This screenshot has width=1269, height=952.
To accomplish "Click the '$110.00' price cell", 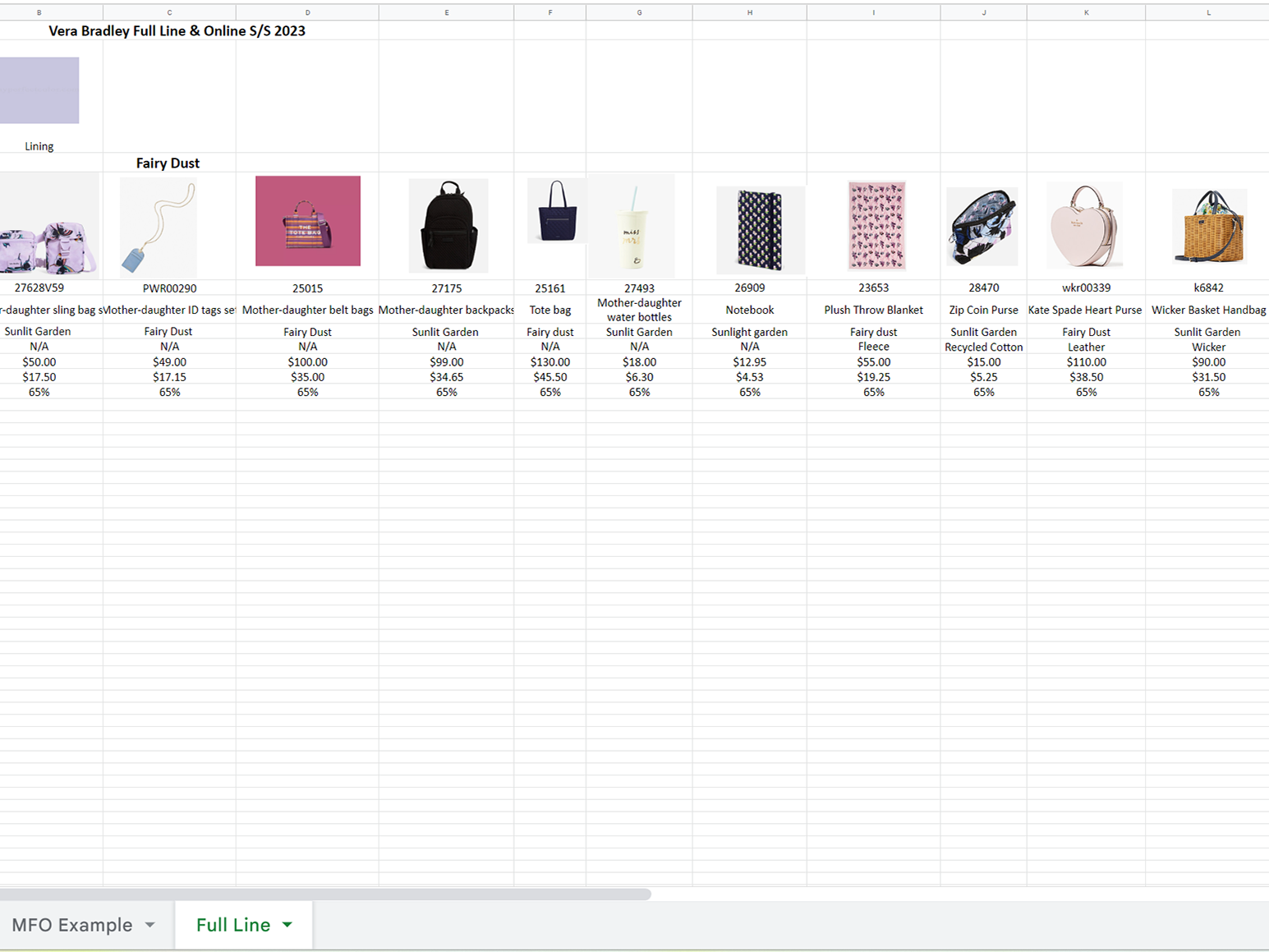I will (x=1087, y=362).
